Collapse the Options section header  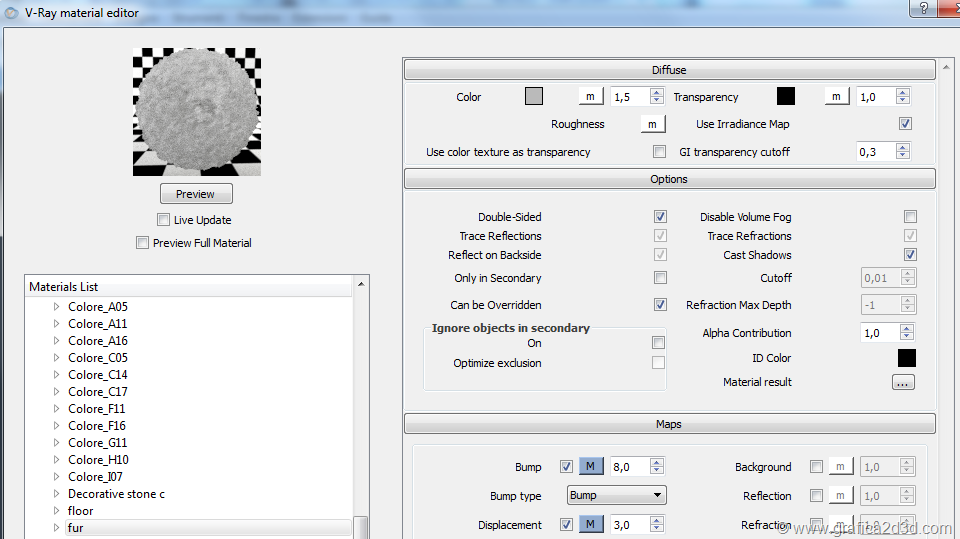tap(669, 179)
